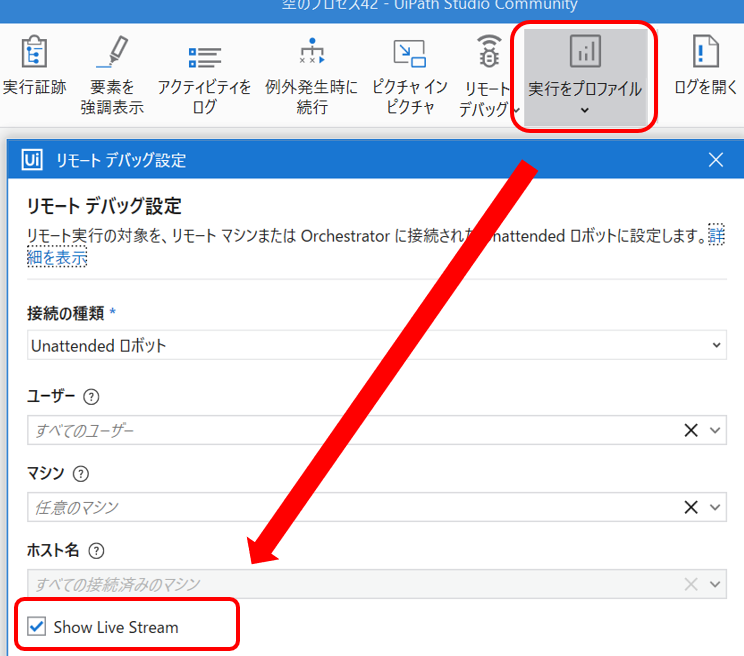
Task: Clear the ホスト名 field with X
Action: [x=691, y=584]
